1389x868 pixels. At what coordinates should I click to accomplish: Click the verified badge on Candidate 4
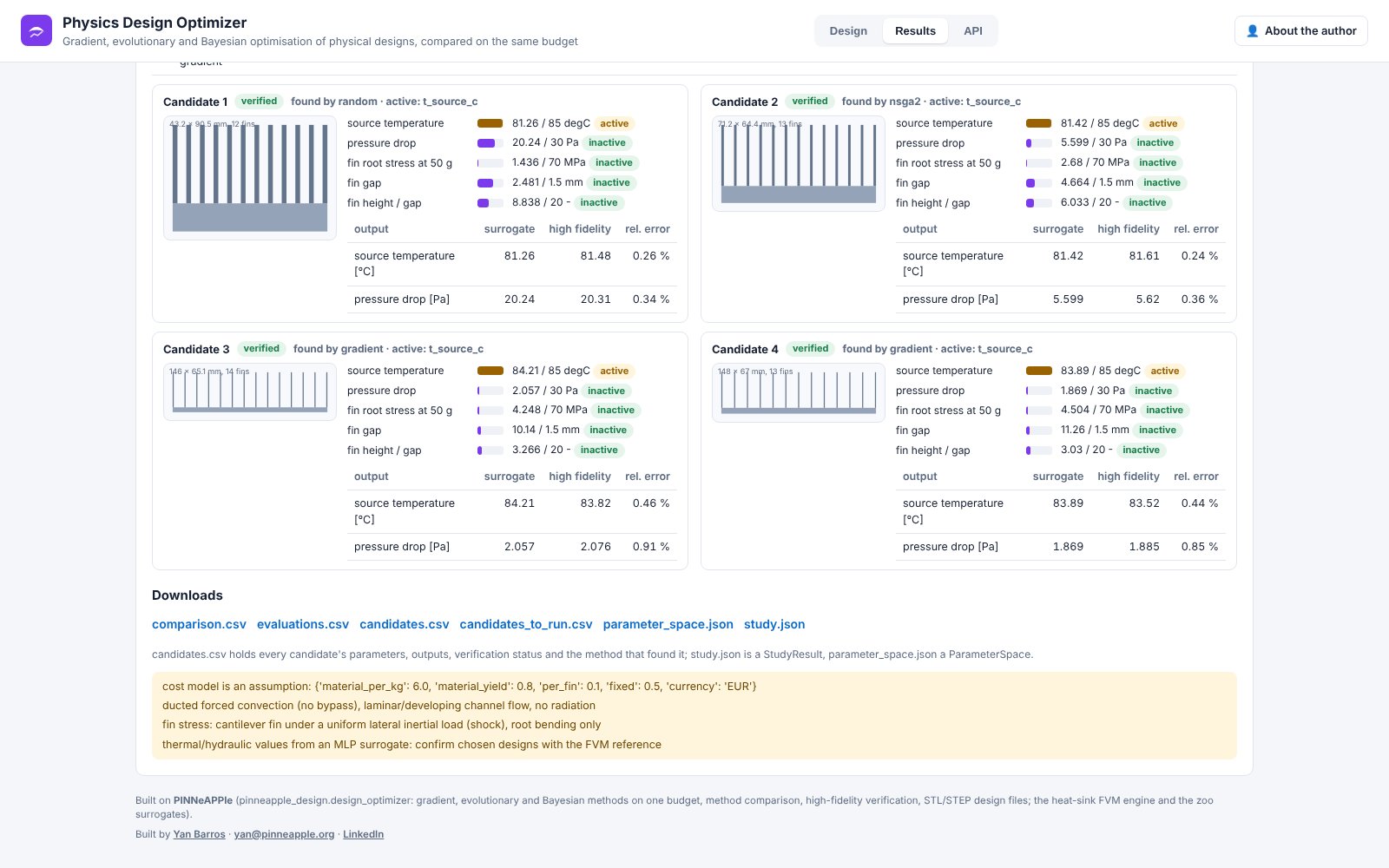pyautogui.click(x=811, y=349)
